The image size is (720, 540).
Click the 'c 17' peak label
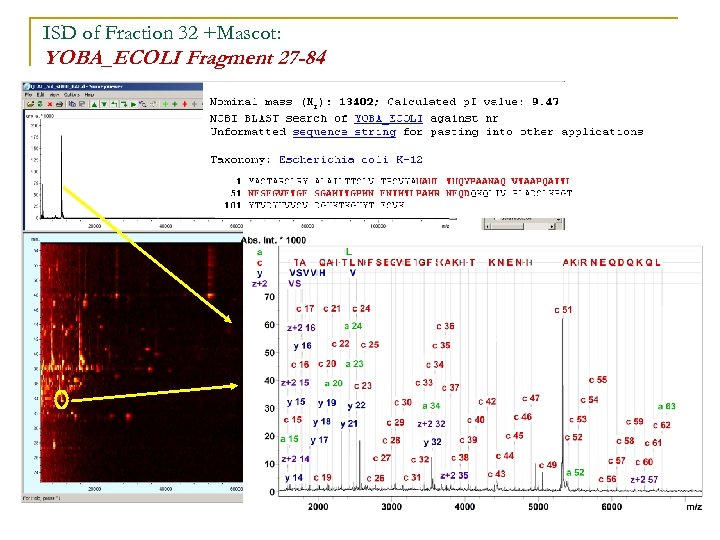pos(305,309)
